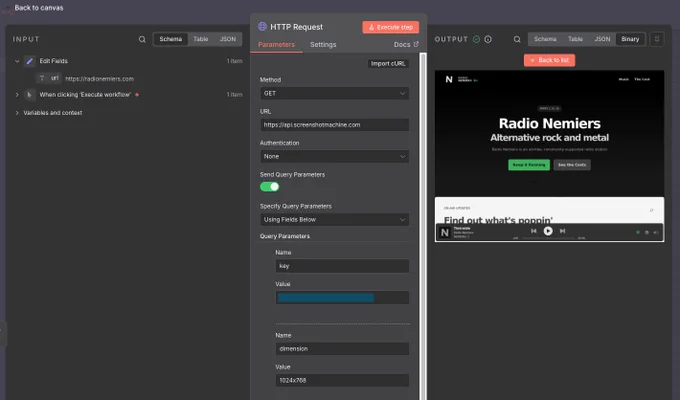
Task: Click the Back to canvas link
Action: click(x=39, y=8)
